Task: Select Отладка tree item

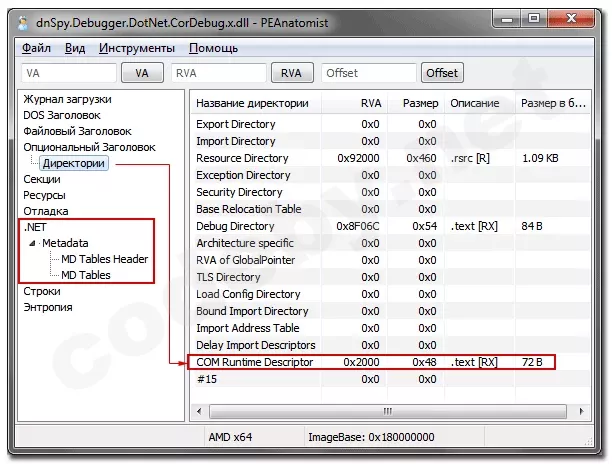Action: click(x=46, y=211)
